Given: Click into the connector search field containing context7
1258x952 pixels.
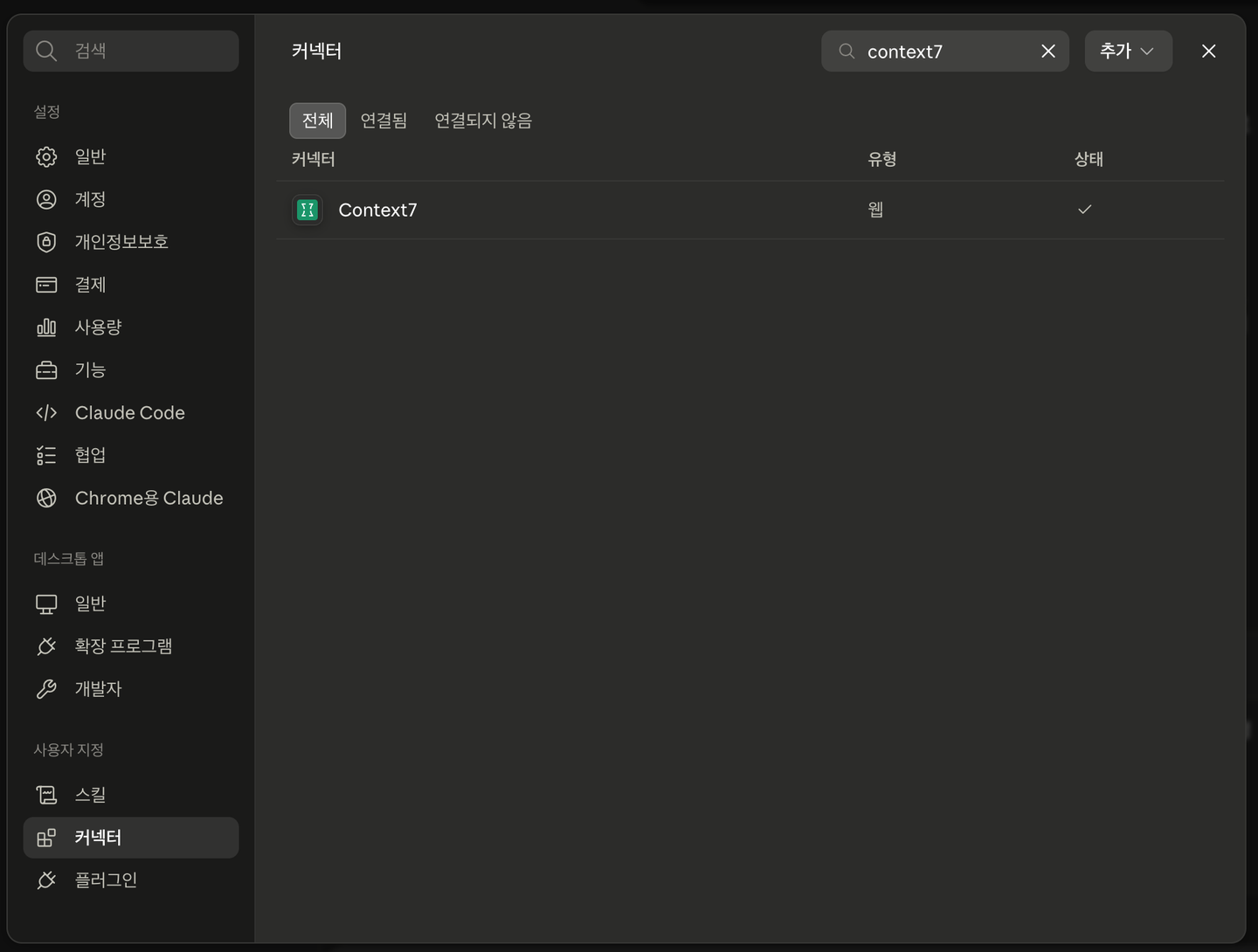Looking at the screenshot, I should click(945, 52).
